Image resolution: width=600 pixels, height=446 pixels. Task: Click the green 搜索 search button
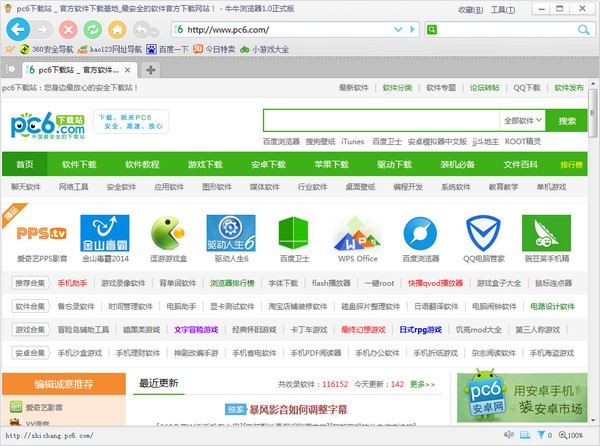[x=567, y=120]
